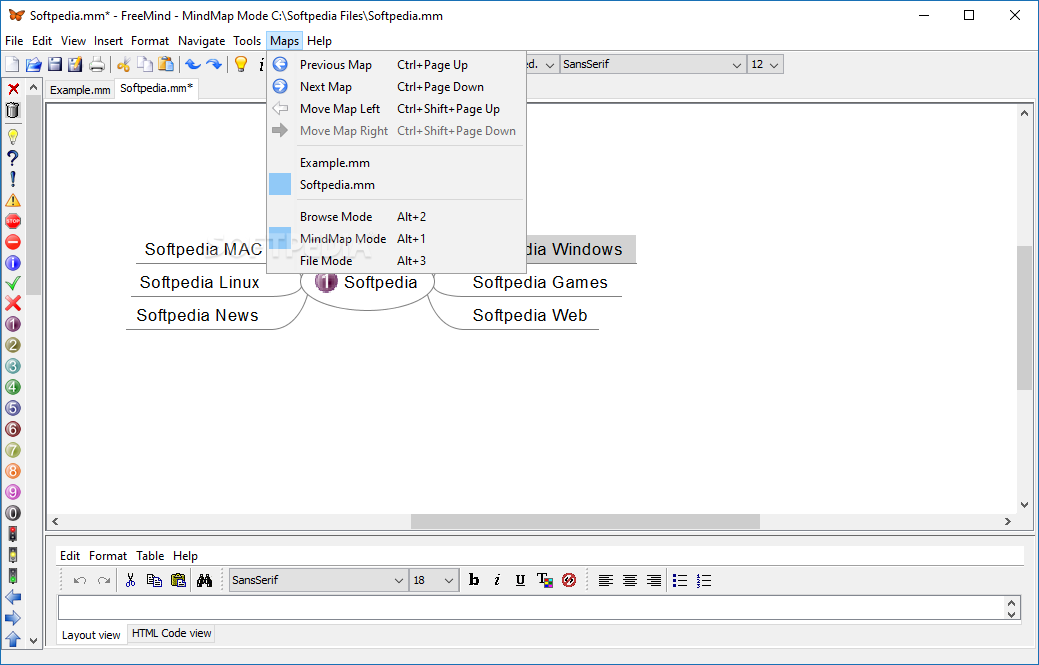Add the blue information icon from sidebar
The height and width of the screenshot is (665, 1039).
click(x=13, y=263)
